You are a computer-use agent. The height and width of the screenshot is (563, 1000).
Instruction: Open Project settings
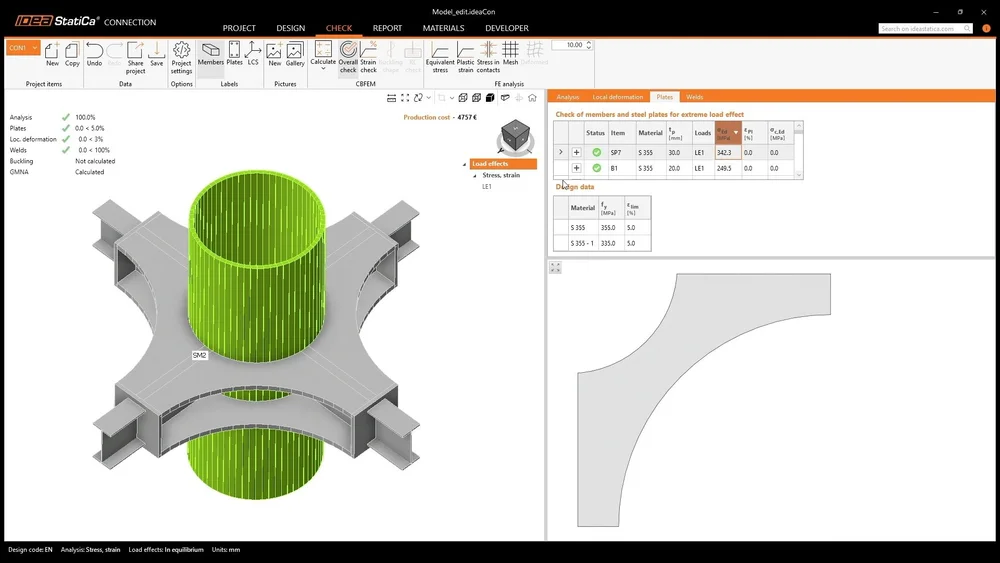point(181,57)
